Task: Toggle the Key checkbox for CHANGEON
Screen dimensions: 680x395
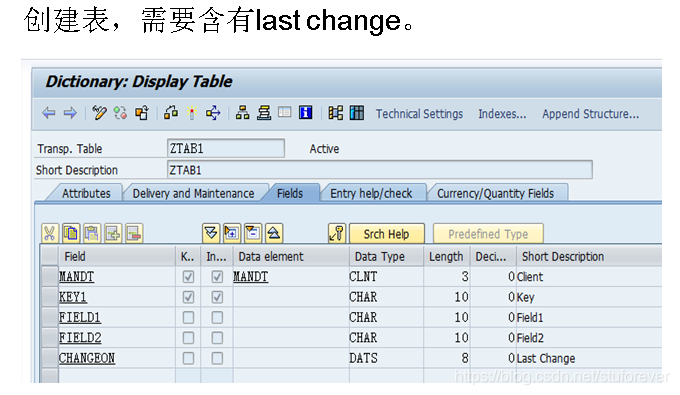Action: tap(188, 358)
